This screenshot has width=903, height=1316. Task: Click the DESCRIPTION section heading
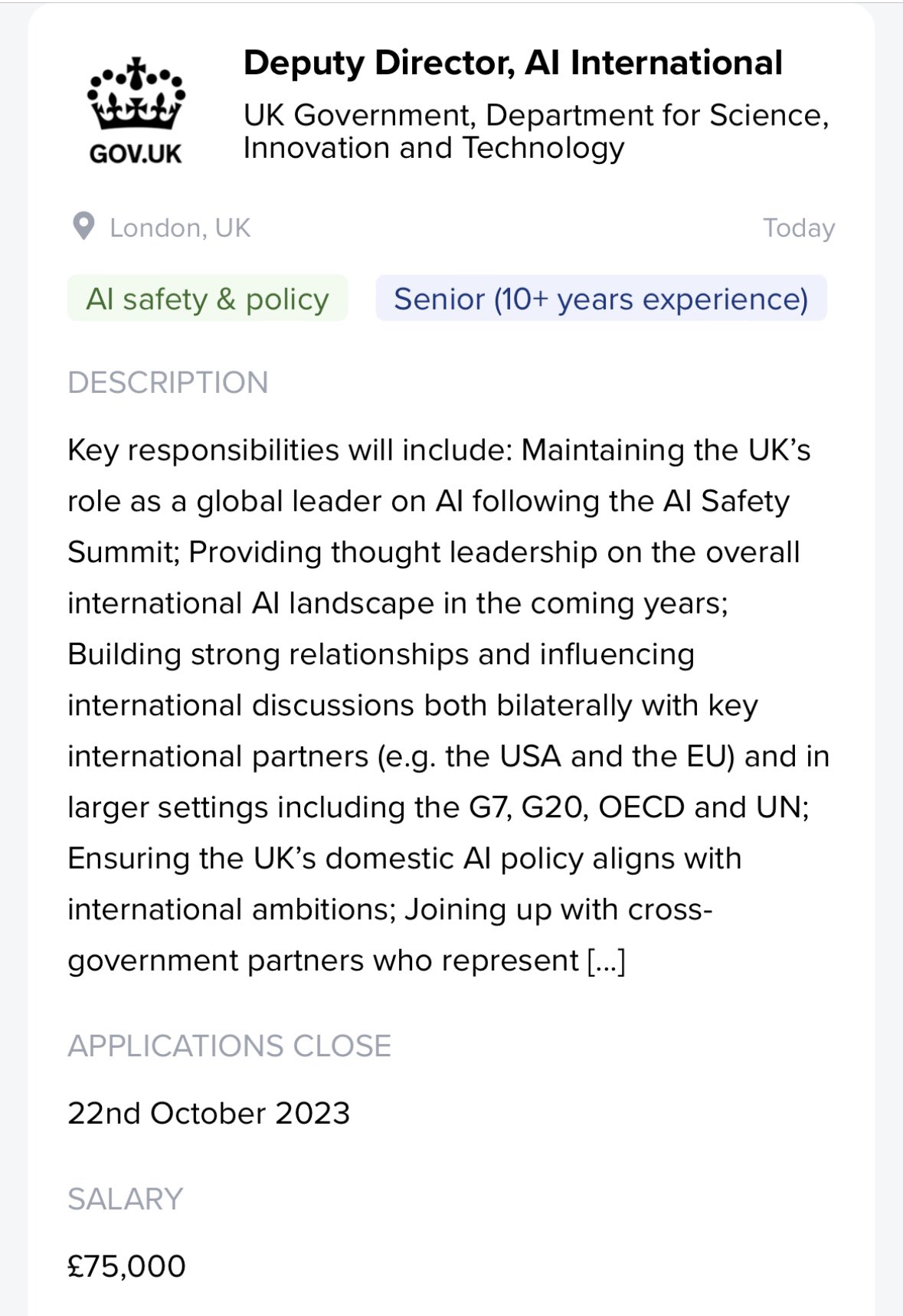168,382
